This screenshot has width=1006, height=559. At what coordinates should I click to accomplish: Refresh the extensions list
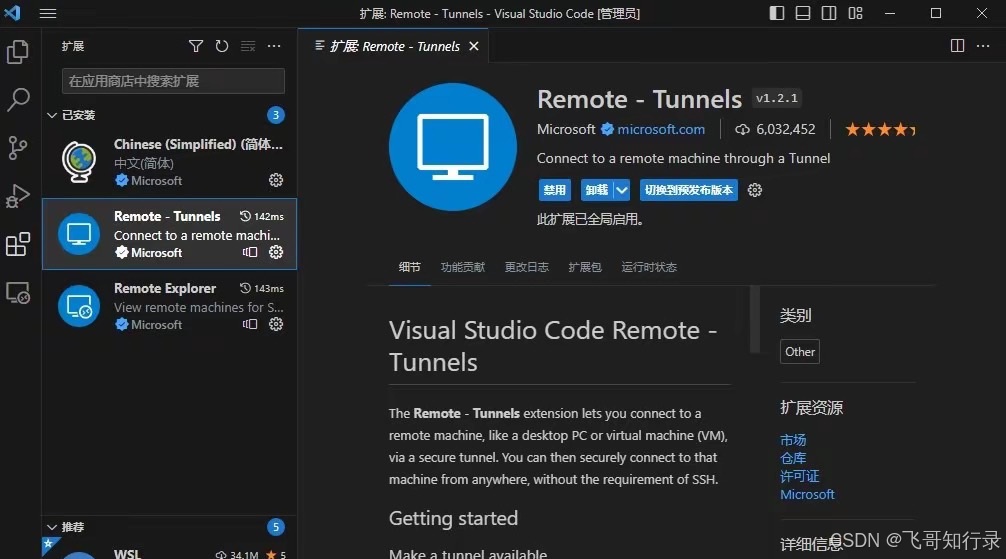pyautogui.click(x=222, y=46)
